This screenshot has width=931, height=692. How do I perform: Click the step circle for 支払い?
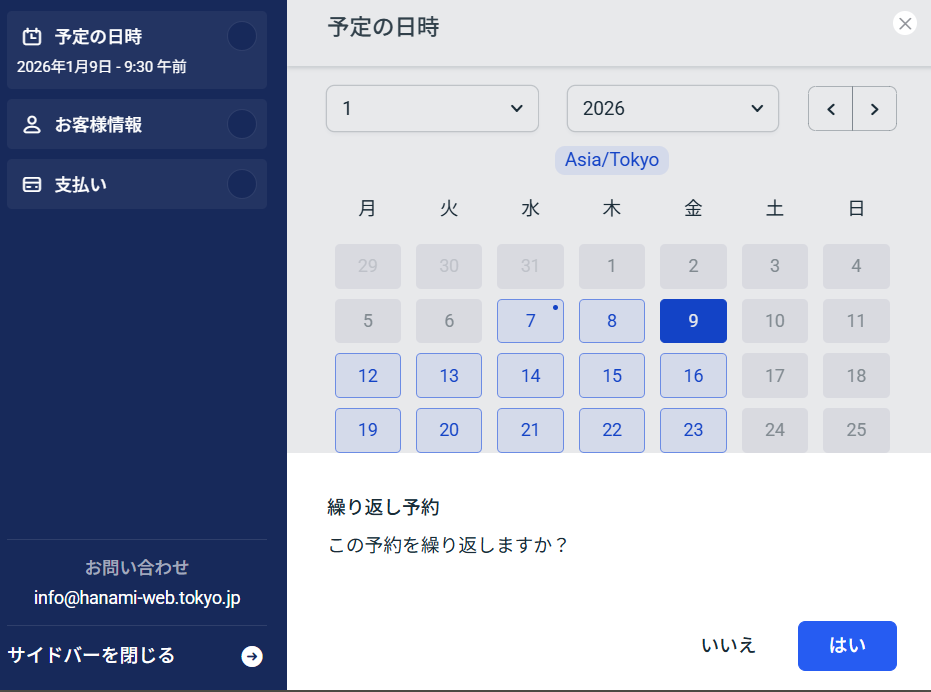pos(242,185)
